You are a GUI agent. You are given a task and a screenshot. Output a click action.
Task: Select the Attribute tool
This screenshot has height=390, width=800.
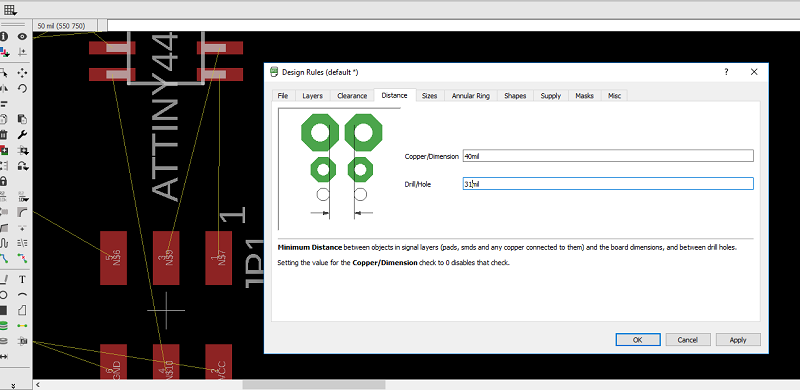[x=22, y=340]
